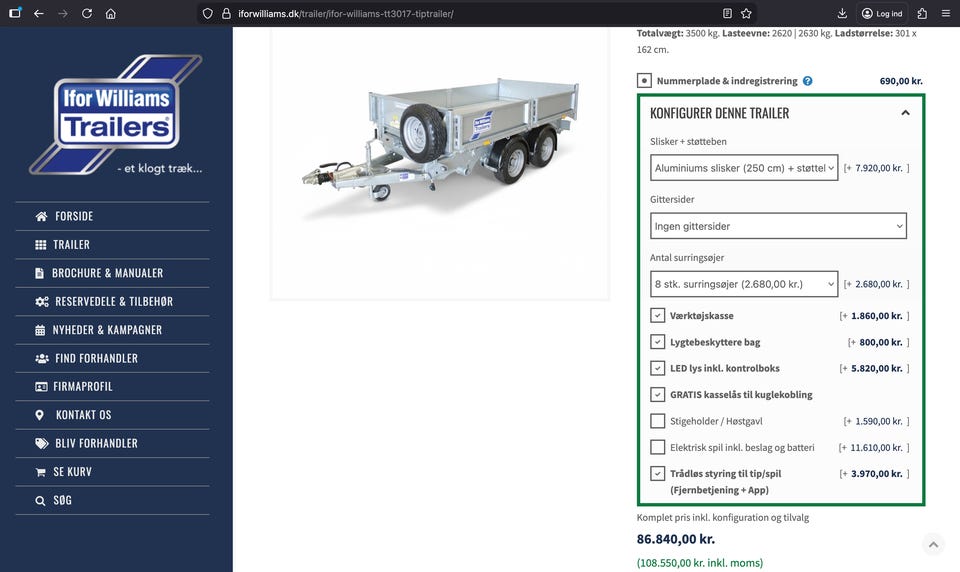This screenshot has height=572, width=960.
Task: Open the Antal surringsøjer dropdown
Action: point(744,284)
